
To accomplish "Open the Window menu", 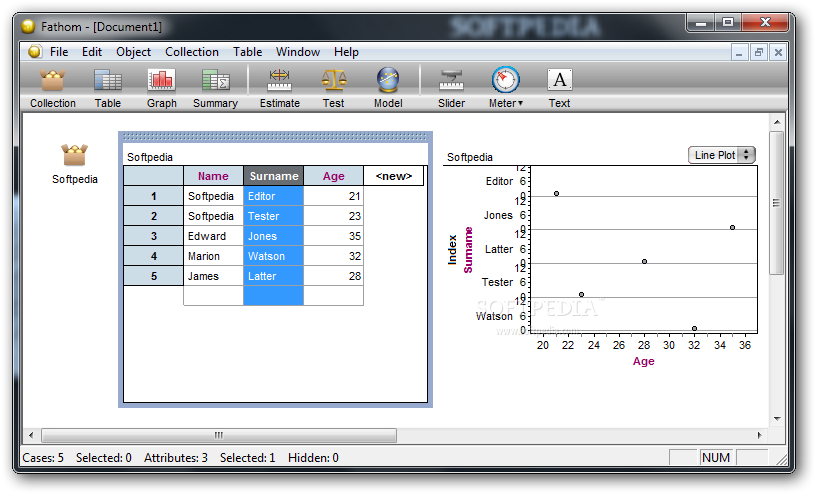I will pos(298,52).
